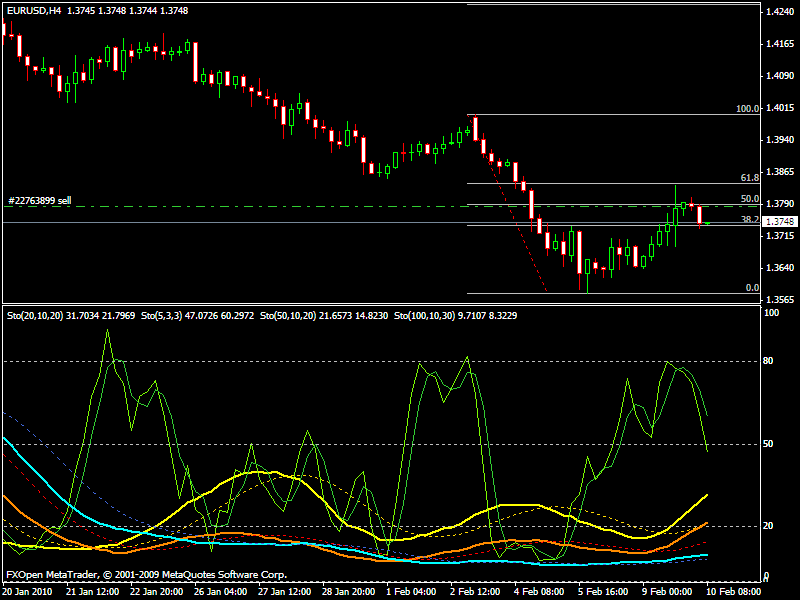Click the 20 Jan 2010 date marker
The image size is (800, 600).
pos(29,591)
